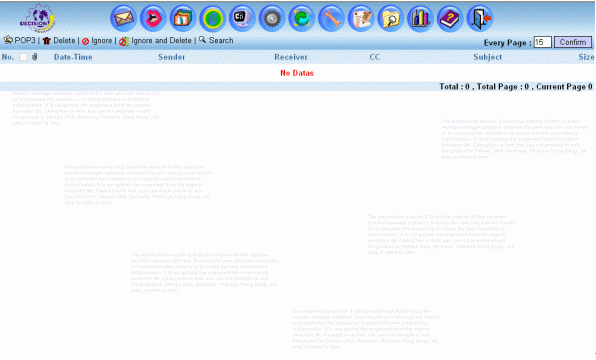Screen dimensions: 596x360
Task: Focus the Every Page number field
Action: (542, 42)
